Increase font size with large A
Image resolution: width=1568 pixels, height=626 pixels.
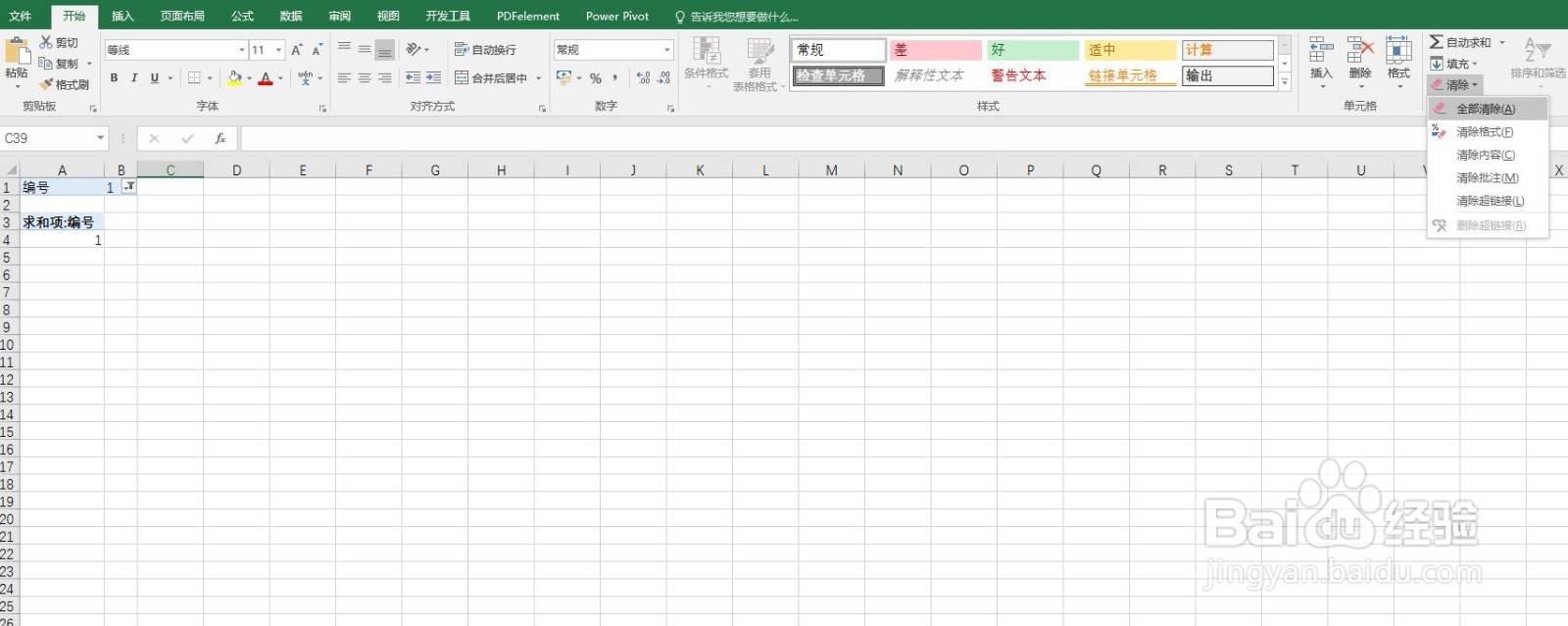click(296, 50)
